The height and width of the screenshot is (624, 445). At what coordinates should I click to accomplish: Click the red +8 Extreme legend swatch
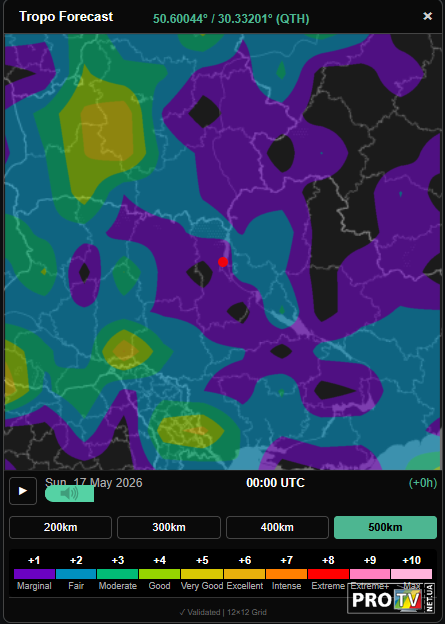click(328, 574)
